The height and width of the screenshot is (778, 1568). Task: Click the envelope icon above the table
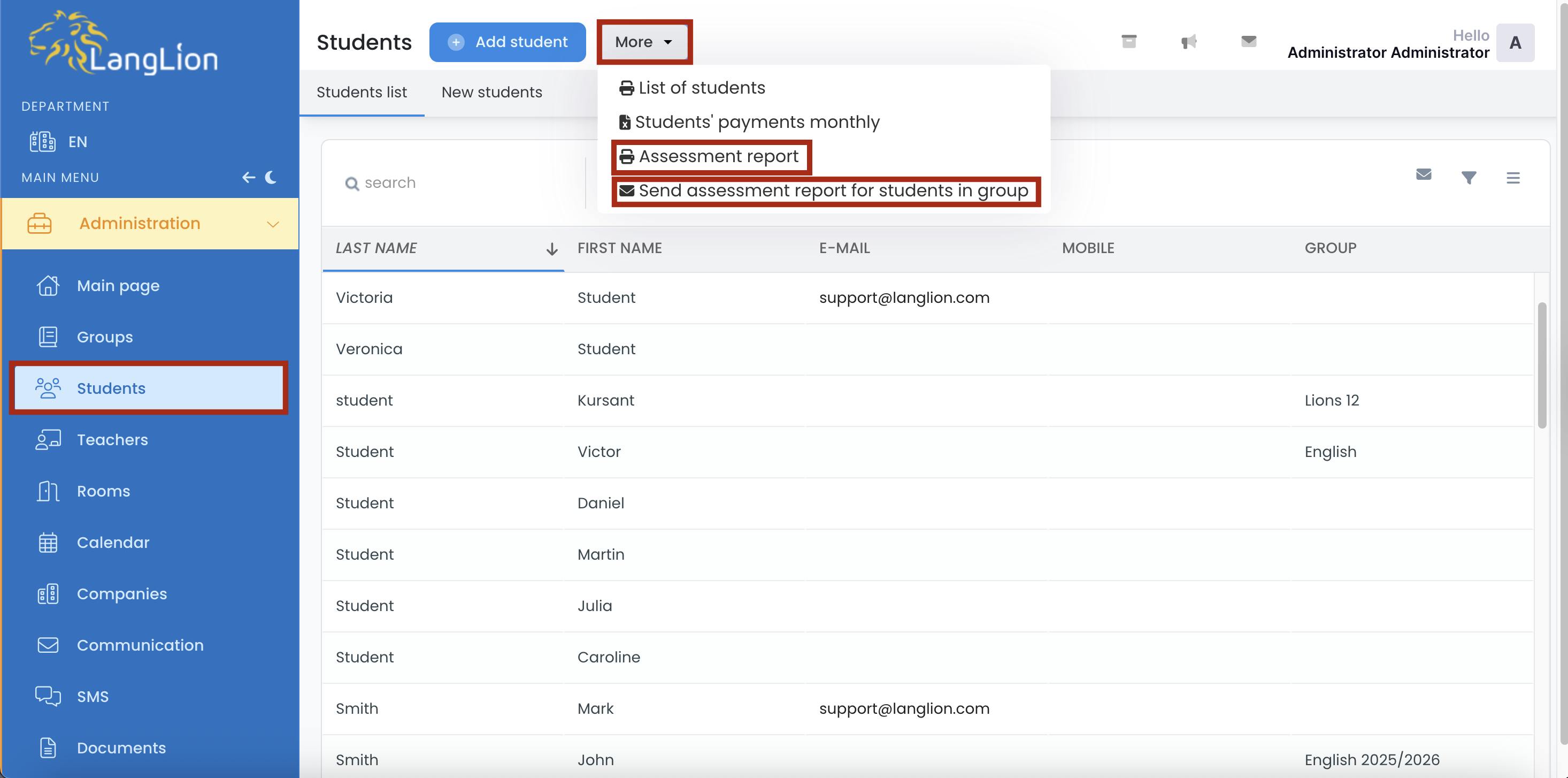click(1423, 175)
